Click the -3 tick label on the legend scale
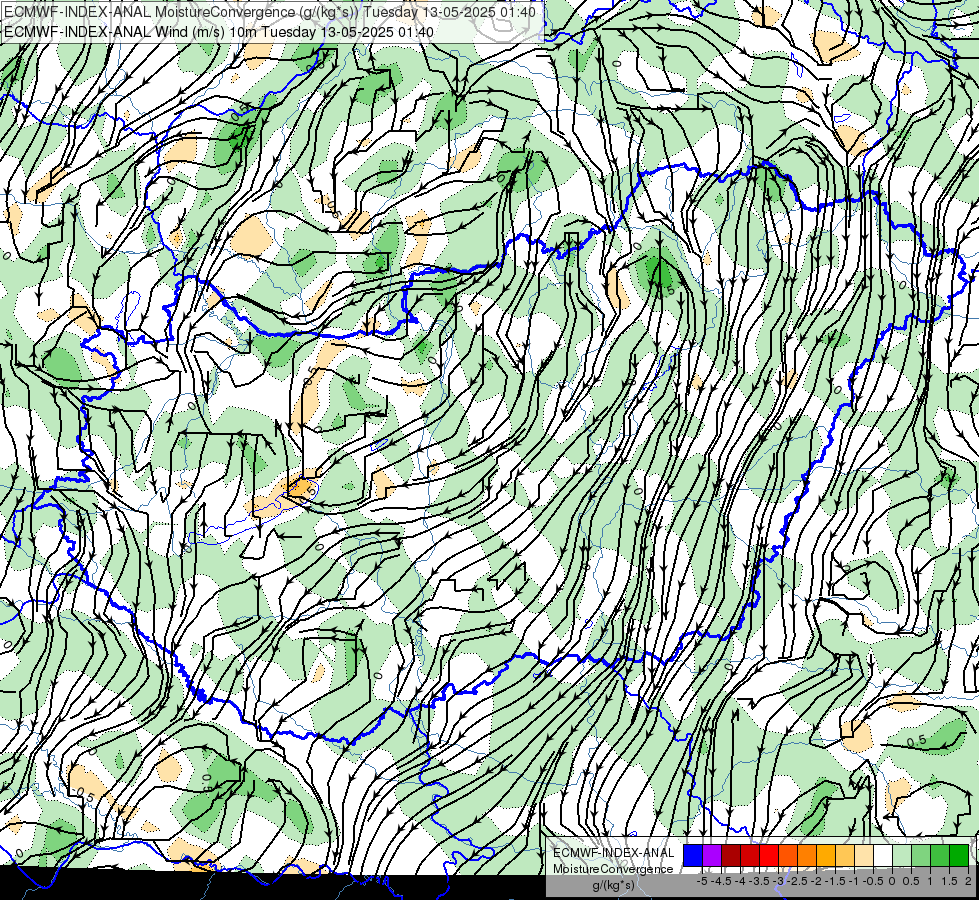 tap(779, 881)
